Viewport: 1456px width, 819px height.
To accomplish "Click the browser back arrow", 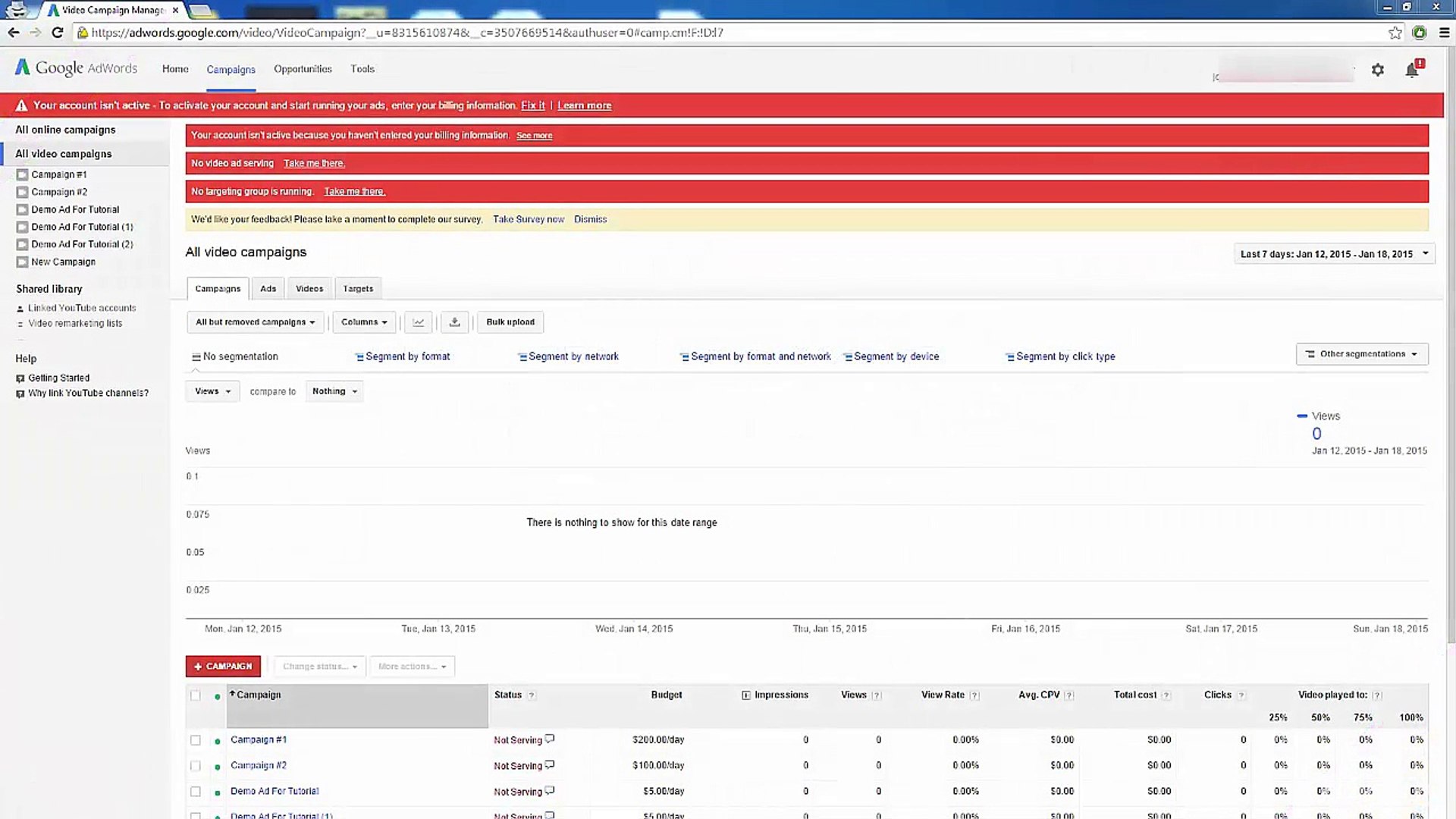I will point(13,32).
